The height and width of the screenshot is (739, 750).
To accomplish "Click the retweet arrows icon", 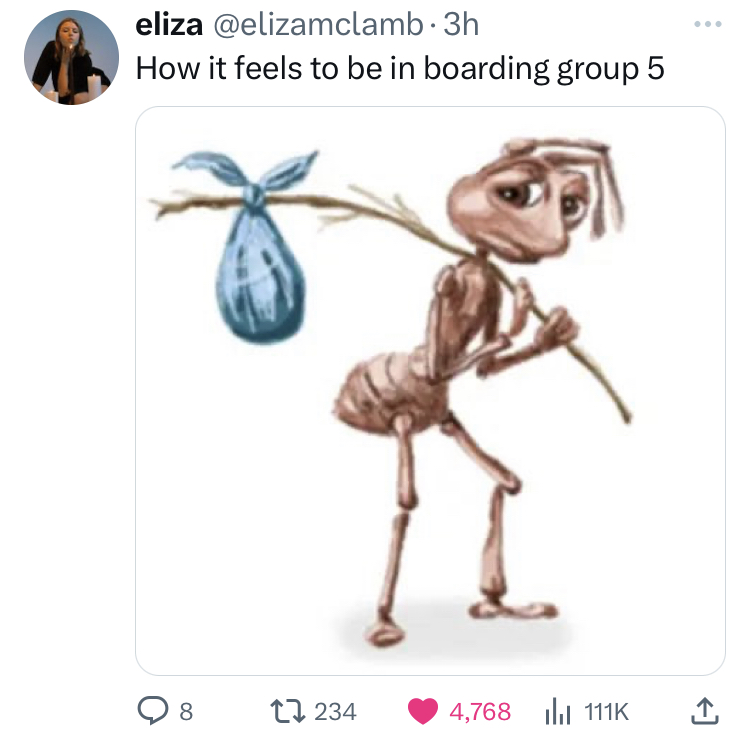I will [287, 711].
